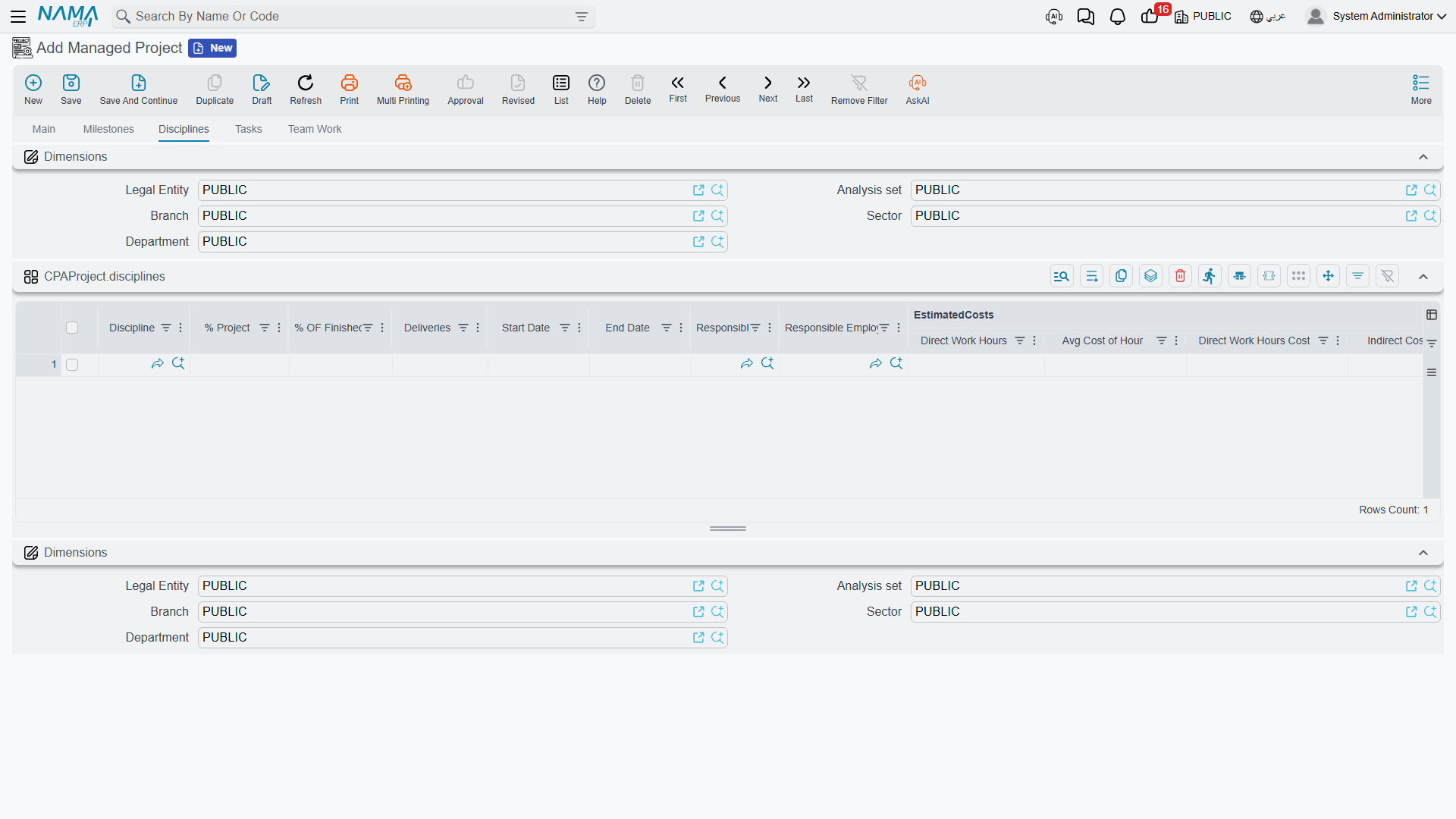Go to Next record

pyautogui.click(x=768, y=89)
